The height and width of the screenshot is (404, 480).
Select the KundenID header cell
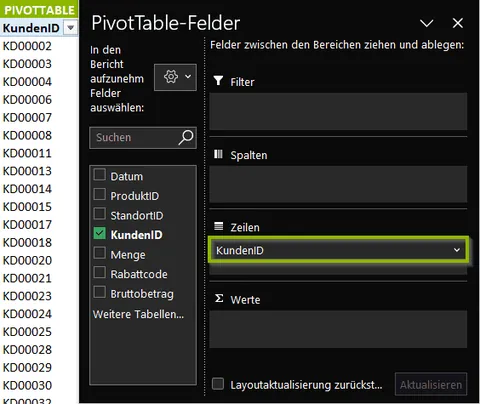tap(32, 28)
